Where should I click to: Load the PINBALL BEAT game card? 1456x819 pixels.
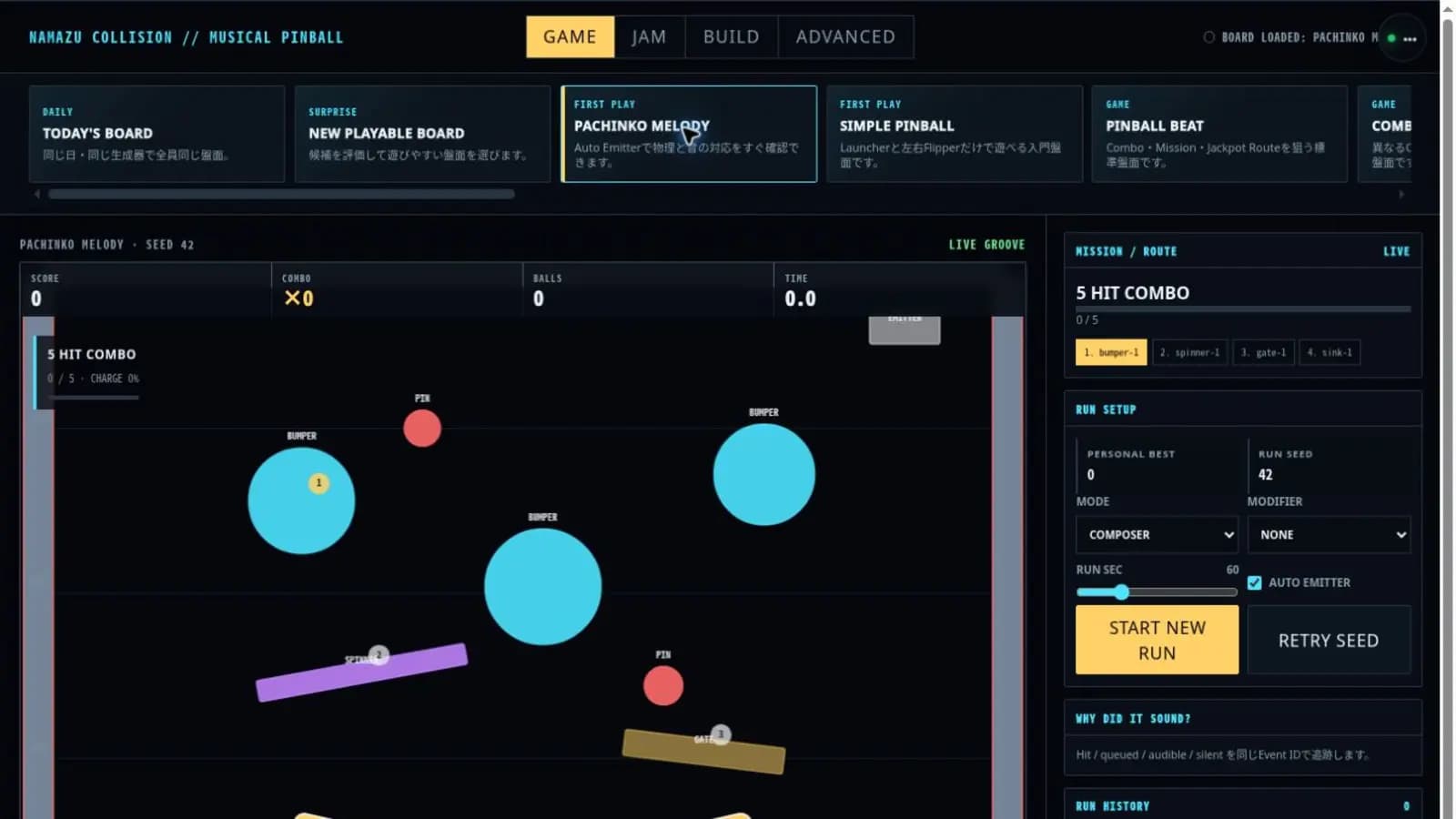coord(1219,134)
